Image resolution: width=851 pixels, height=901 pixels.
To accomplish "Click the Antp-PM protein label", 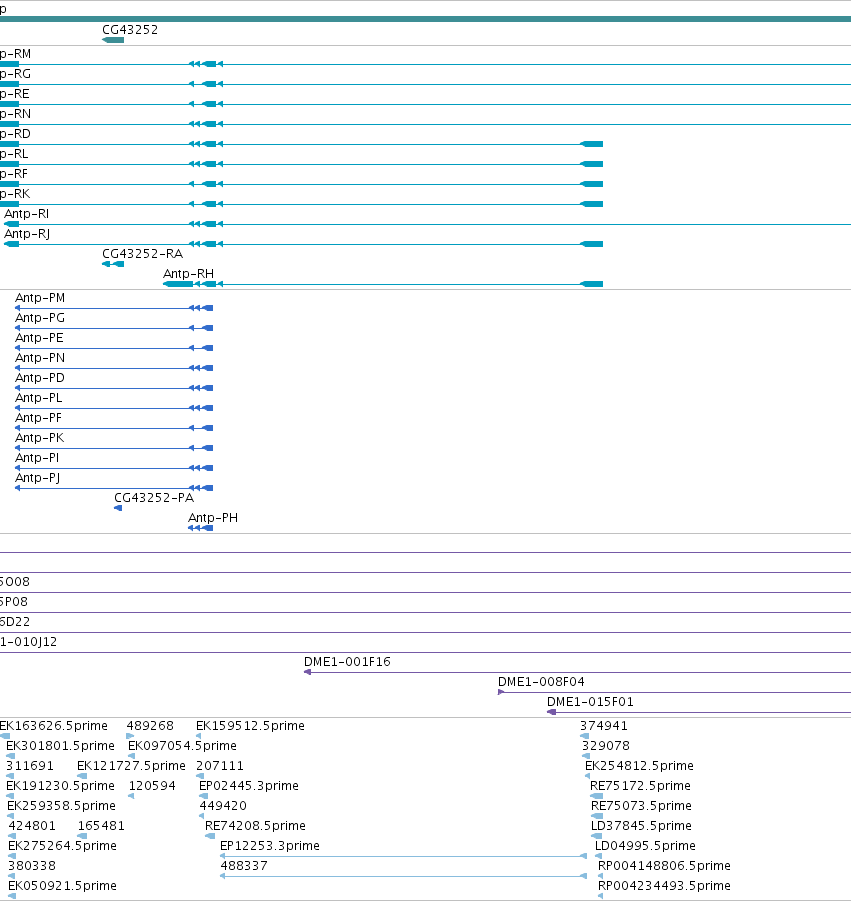I will [40, 298].
